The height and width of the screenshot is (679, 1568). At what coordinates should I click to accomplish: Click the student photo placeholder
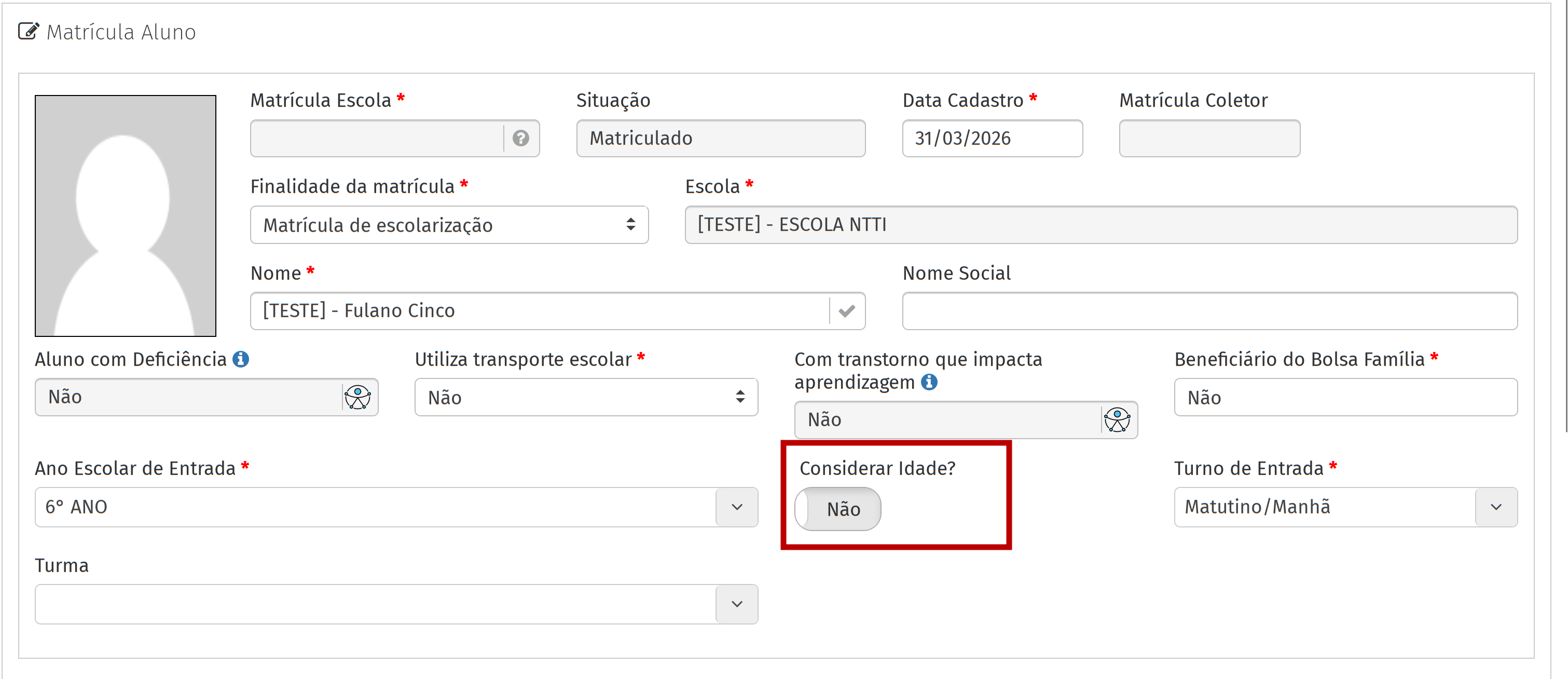click(126, 215)
